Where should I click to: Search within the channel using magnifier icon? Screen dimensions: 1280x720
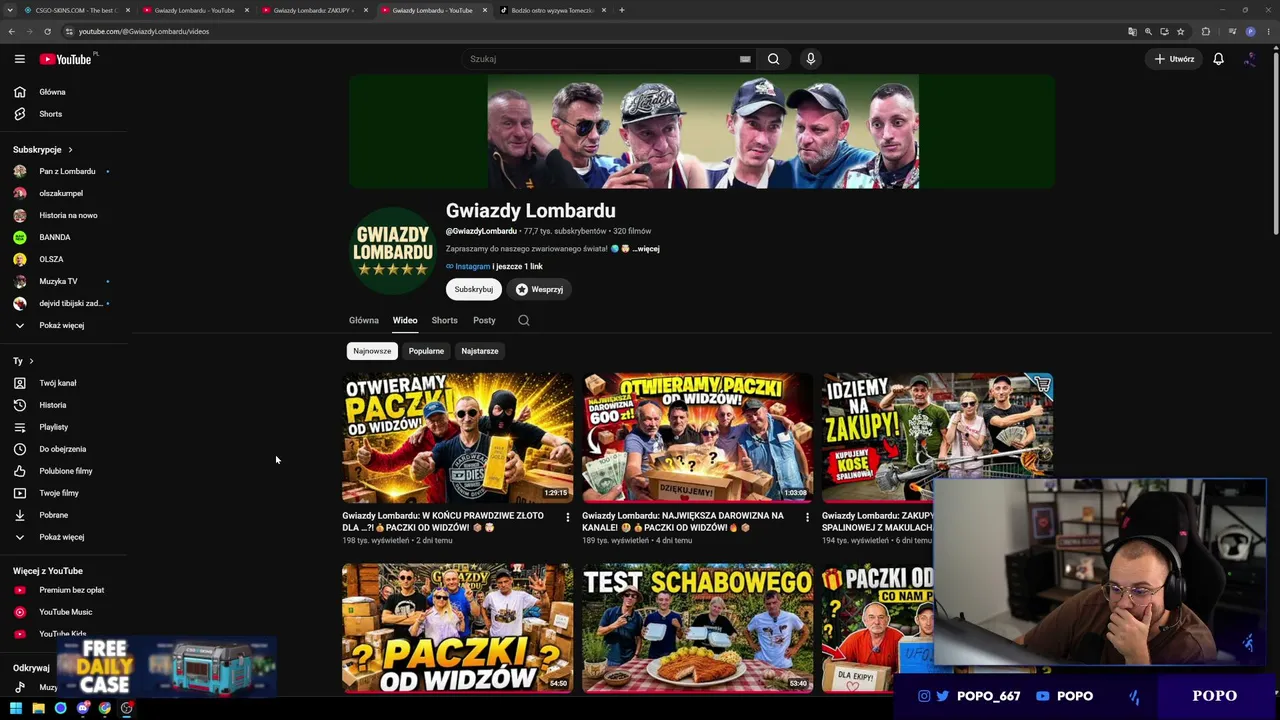[524, 320]
